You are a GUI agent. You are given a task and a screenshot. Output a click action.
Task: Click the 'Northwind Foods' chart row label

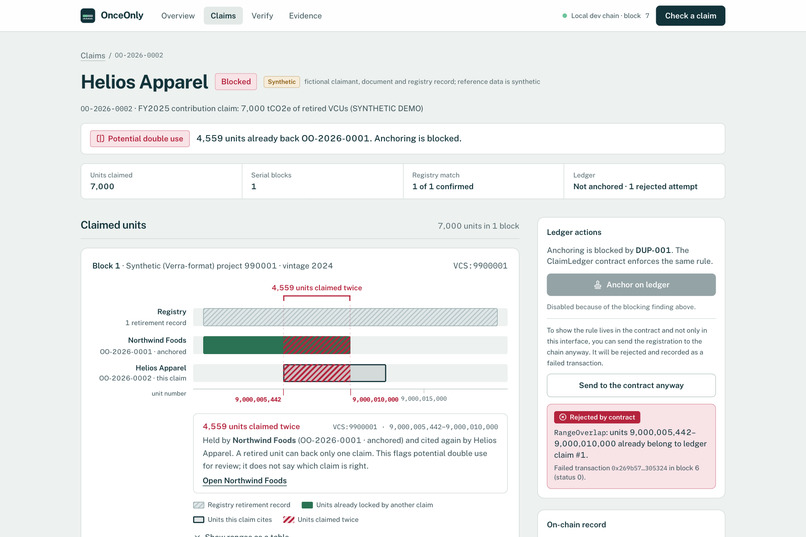click(157, 340)
